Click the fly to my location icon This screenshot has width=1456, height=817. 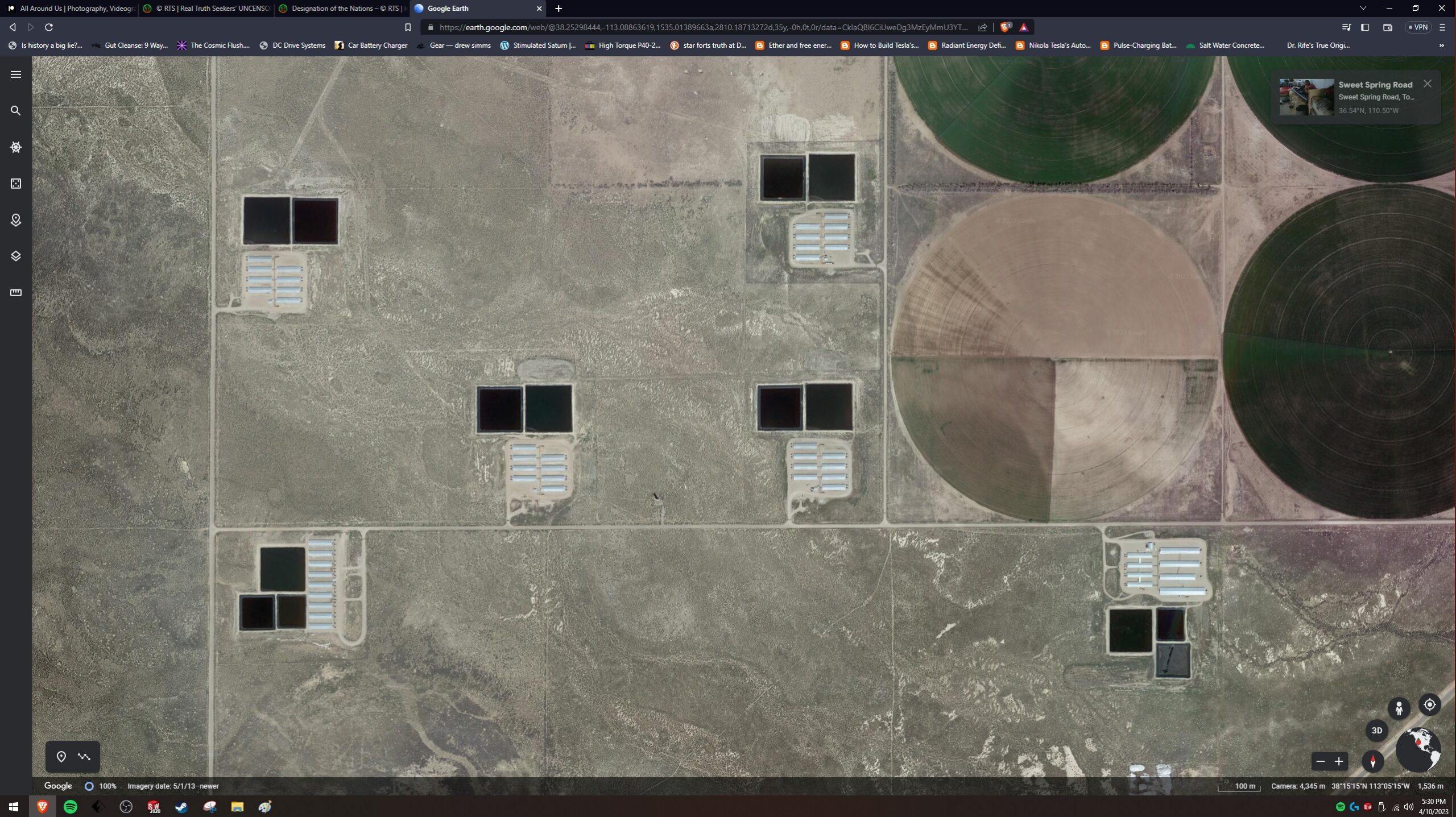[1429, 705]
